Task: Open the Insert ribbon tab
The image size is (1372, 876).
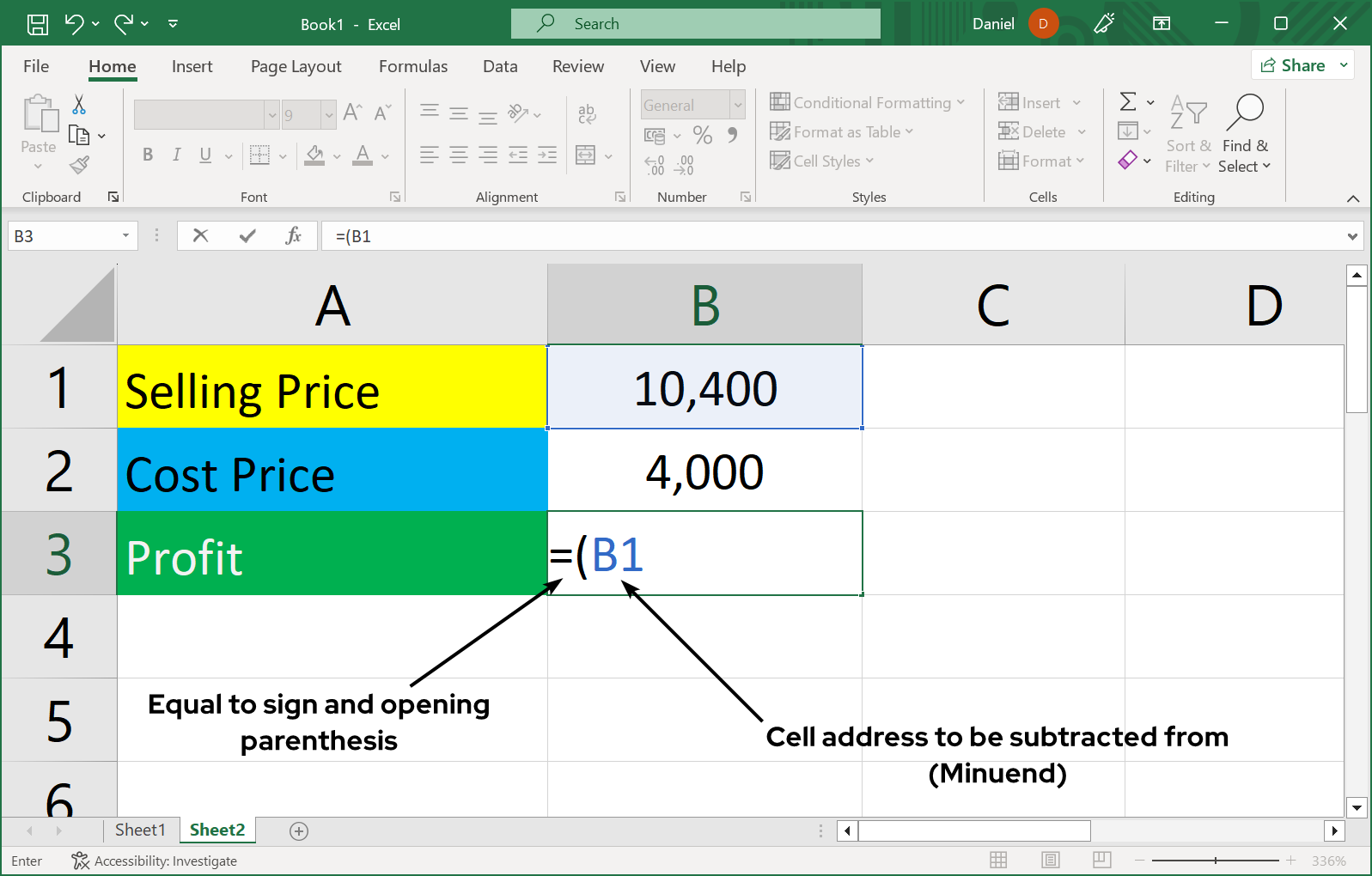Action: coord(192,66)
